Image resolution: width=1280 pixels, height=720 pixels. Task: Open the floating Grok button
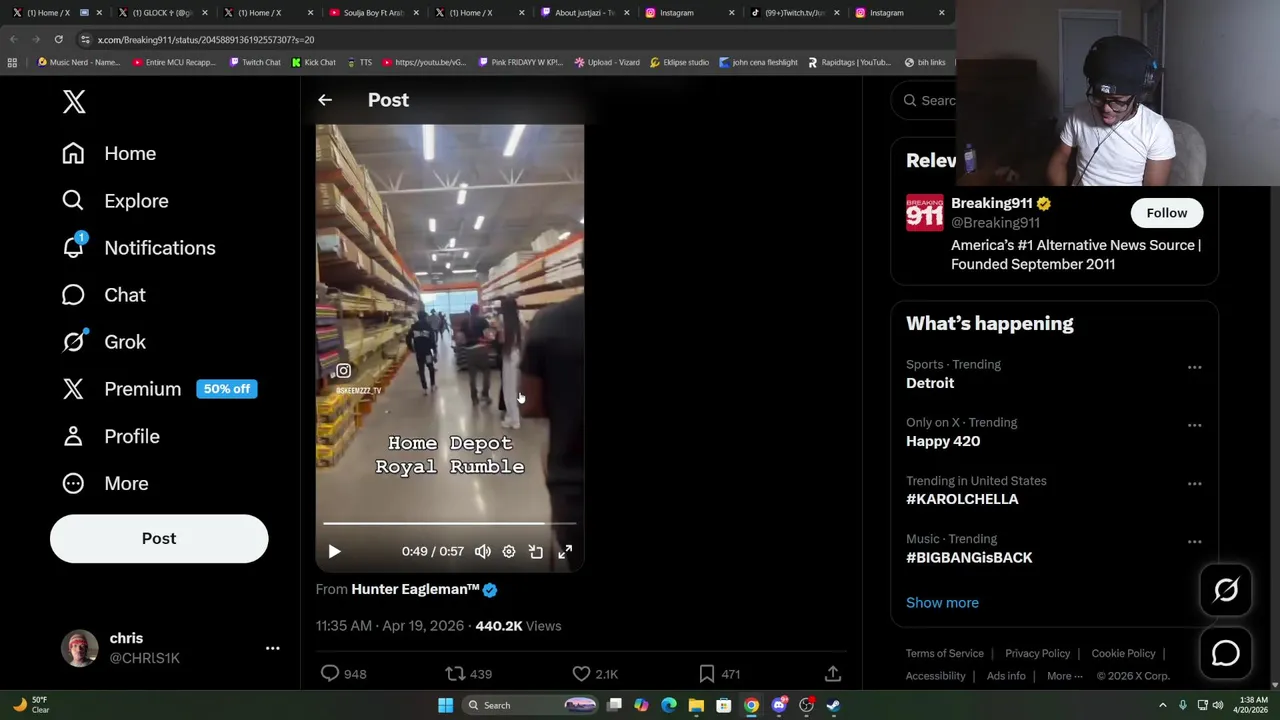point(1226,590)
